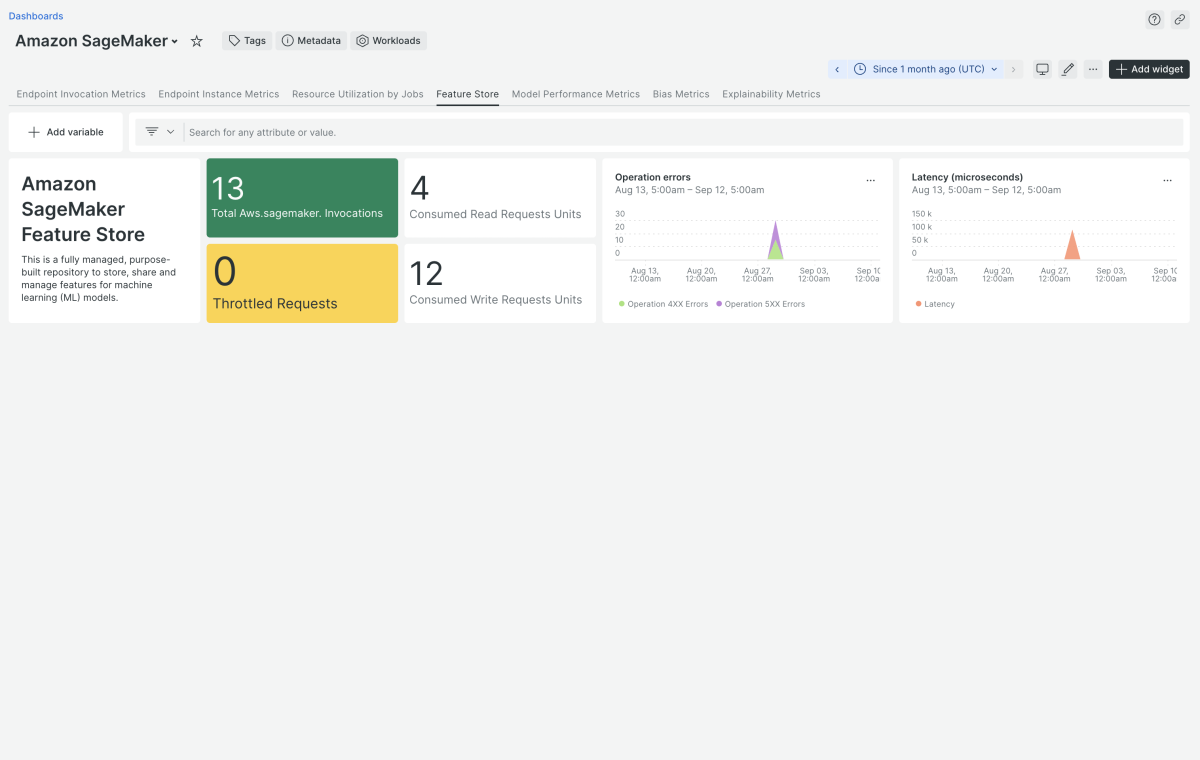Image resolution: width=1200 pixels, height=760 pixels.
Task: Toggle Latency legend series visibility
Action: 938,304
